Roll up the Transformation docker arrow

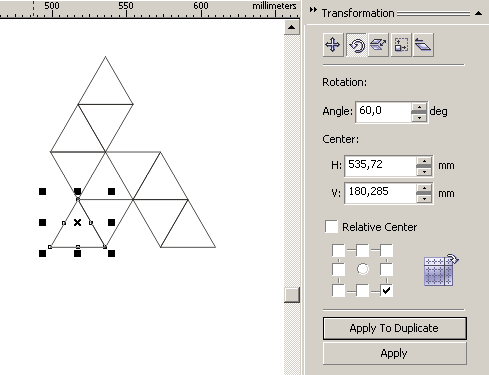tap(478, 13)
